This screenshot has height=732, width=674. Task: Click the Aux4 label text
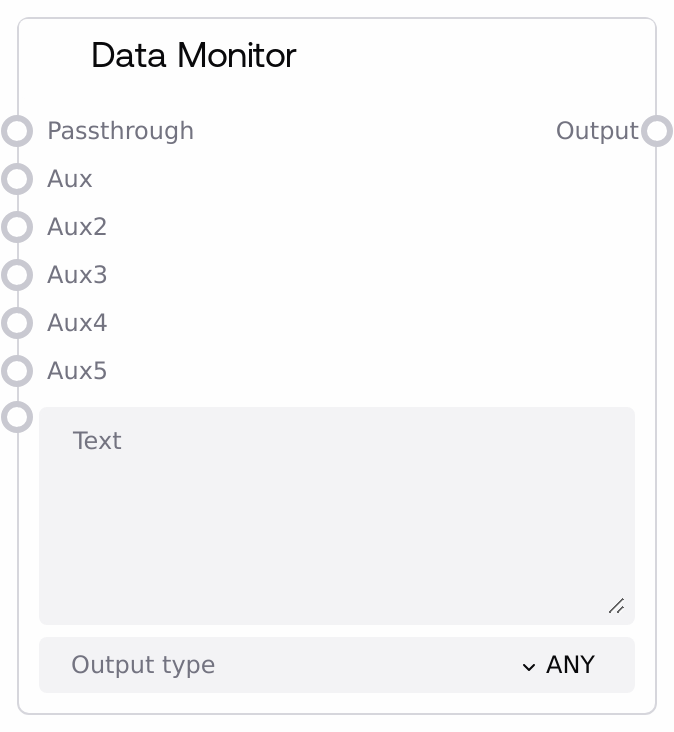click(x=77, y=323)
